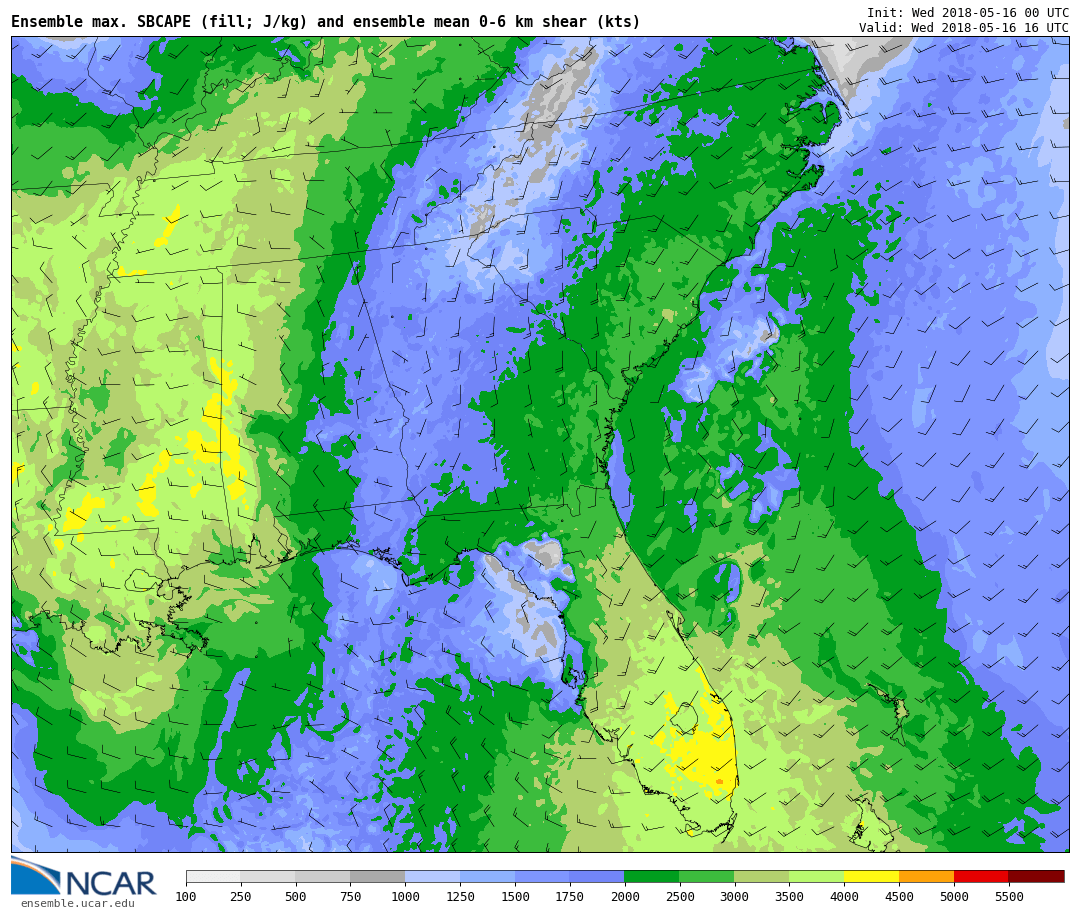
Task: Open the ensemble.ucar.edu link text
Action: point(77,904)
